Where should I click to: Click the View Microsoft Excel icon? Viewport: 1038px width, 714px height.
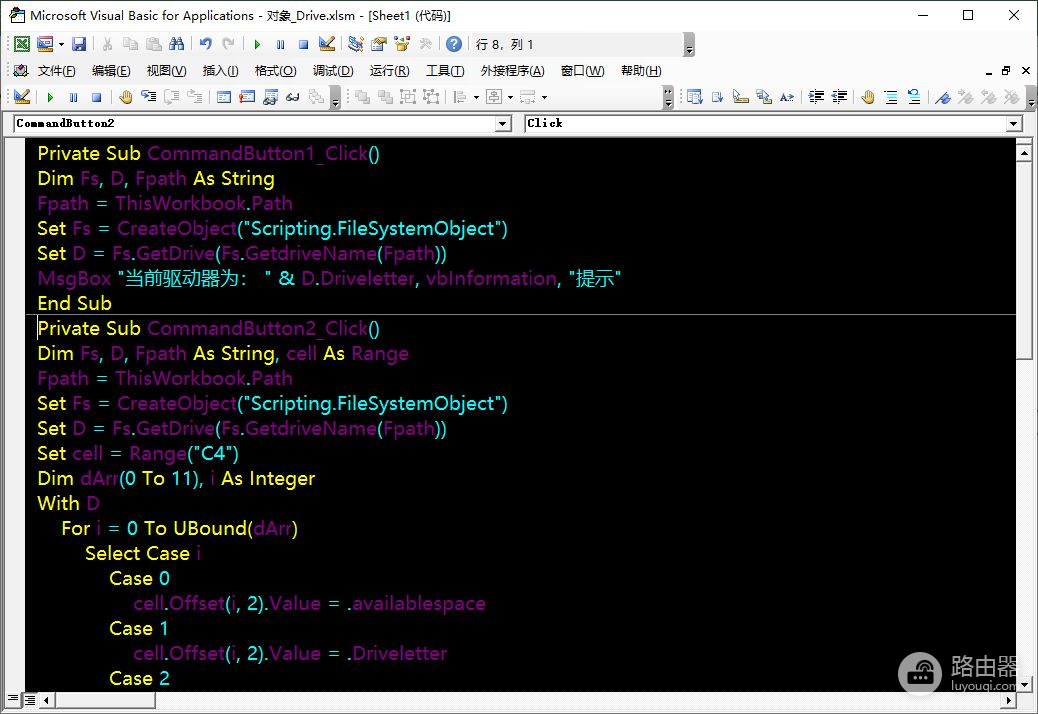coord(21,44)
